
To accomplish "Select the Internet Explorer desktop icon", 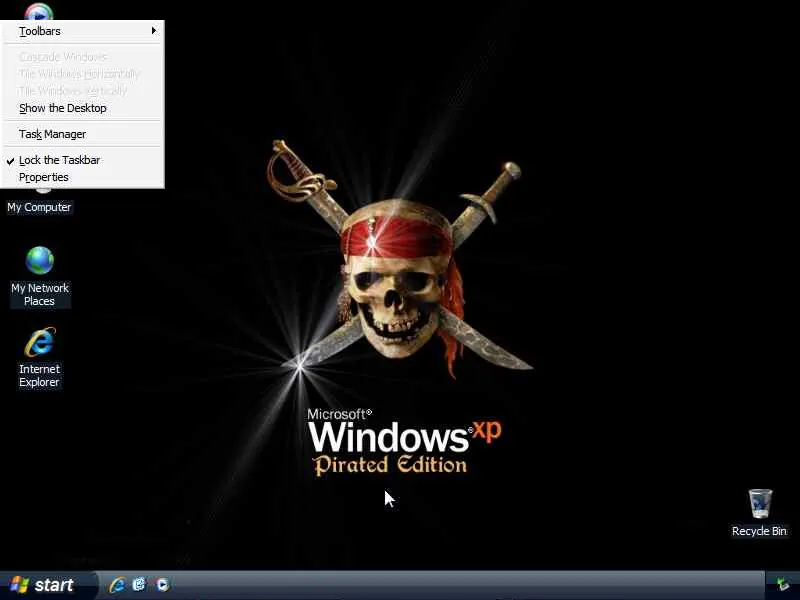I will point(40,358).
